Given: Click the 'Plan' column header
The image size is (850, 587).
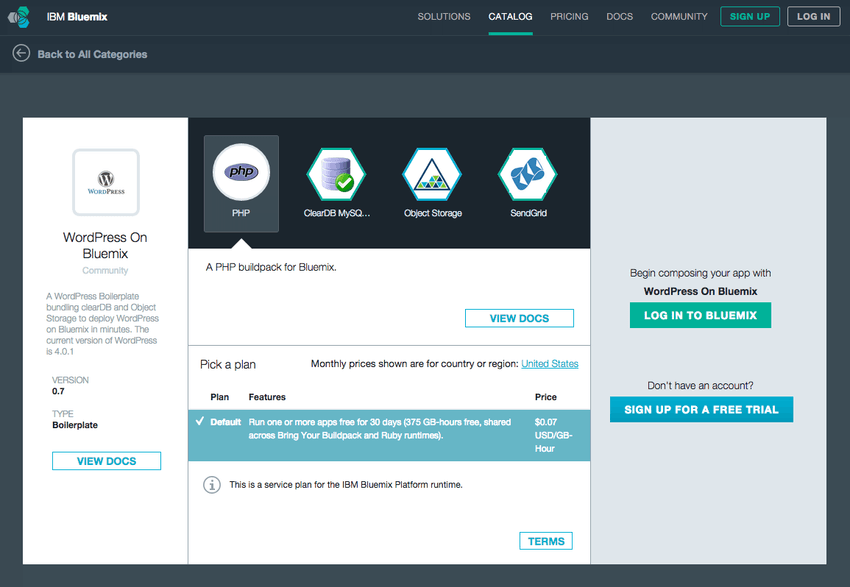Looking at the screenshot, I should point(220,397).
